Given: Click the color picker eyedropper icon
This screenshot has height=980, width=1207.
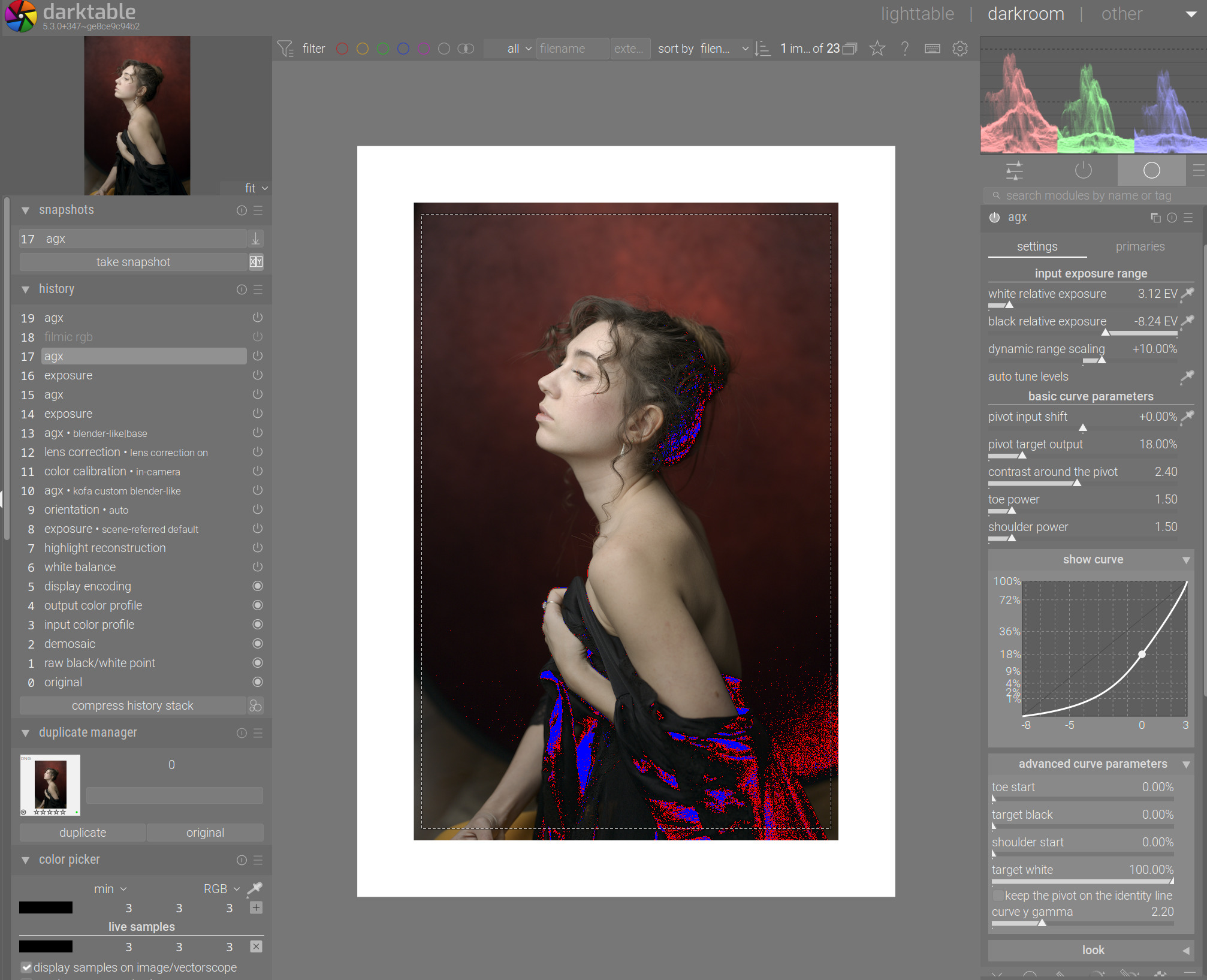Looking at the screenshot, I should (x=255, y=888).
